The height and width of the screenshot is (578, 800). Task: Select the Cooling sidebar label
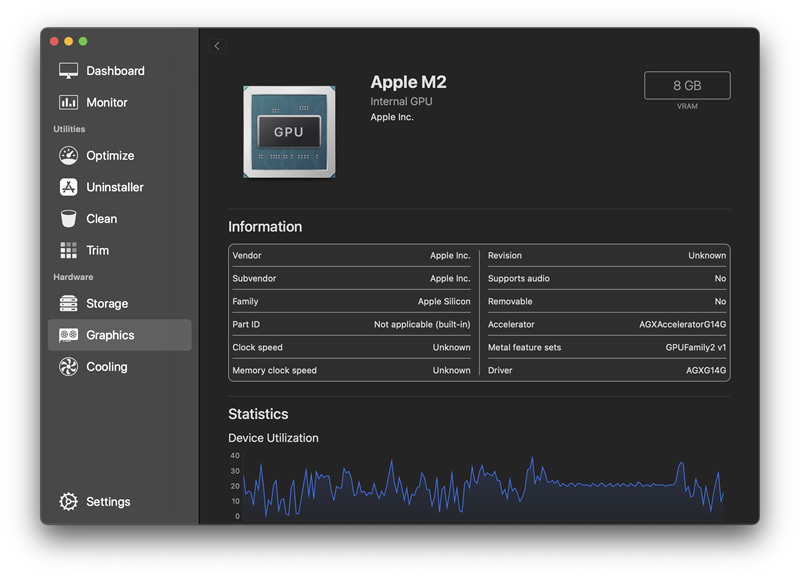107,367
